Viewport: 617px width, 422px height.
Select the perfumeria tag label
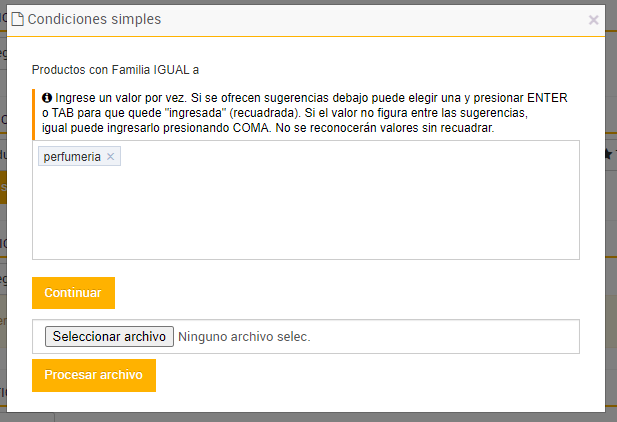pyautogui.click(x=72, y=157)
